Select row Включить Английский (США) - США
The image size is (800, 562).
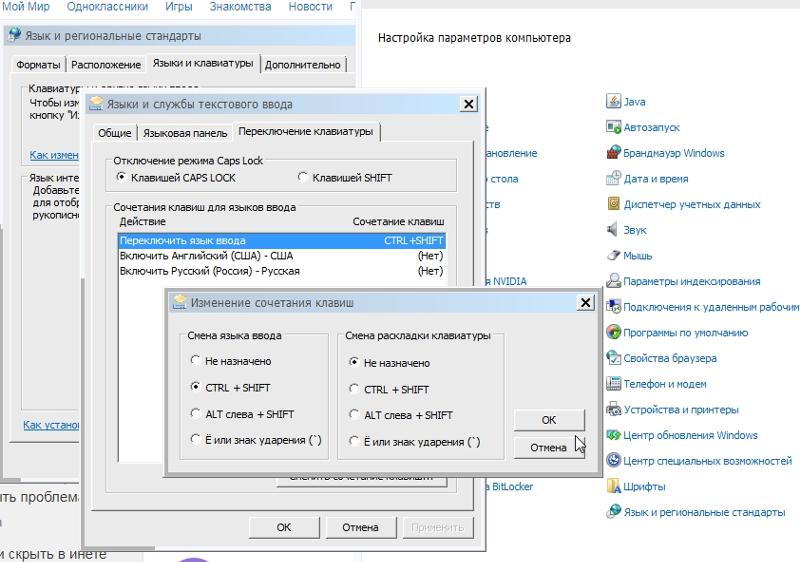[x=282, y=256]
